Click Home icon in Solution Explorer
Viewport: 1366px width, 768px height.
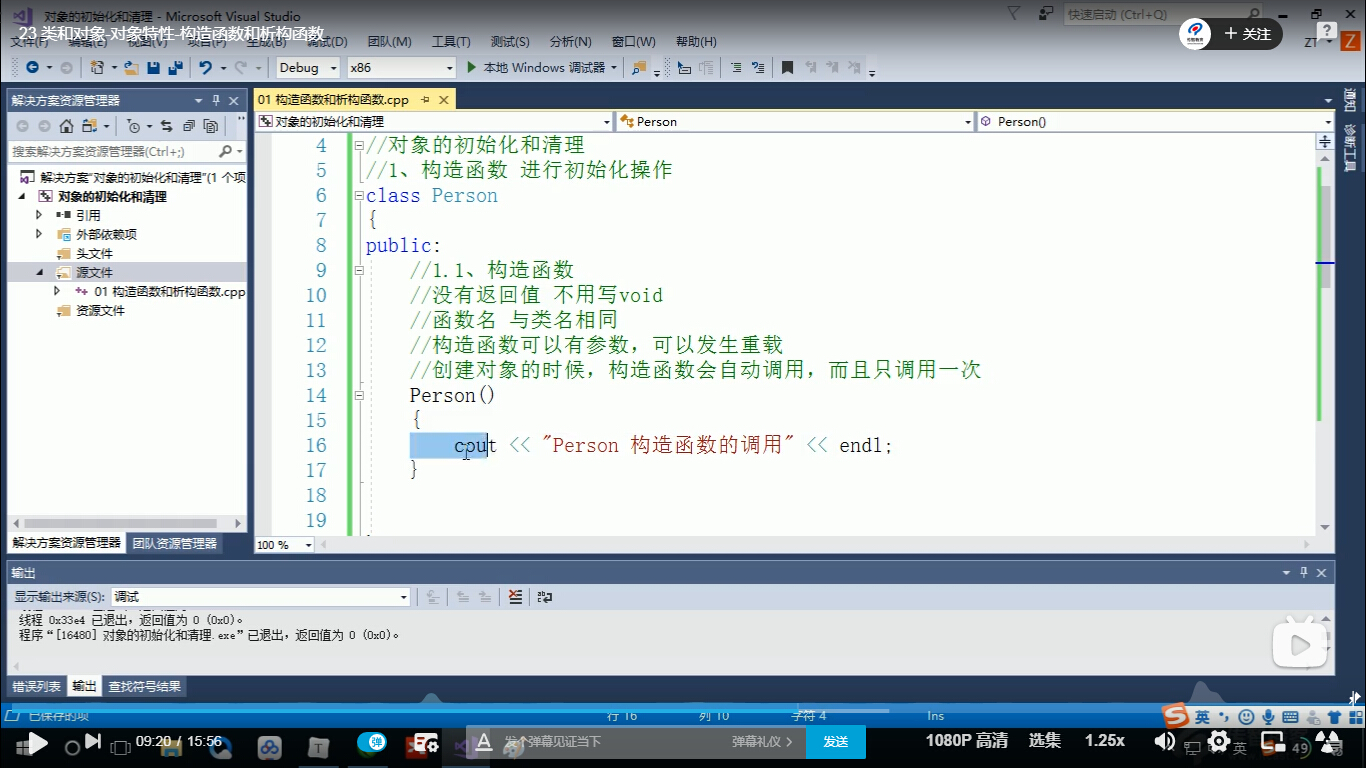coord(66,126)
